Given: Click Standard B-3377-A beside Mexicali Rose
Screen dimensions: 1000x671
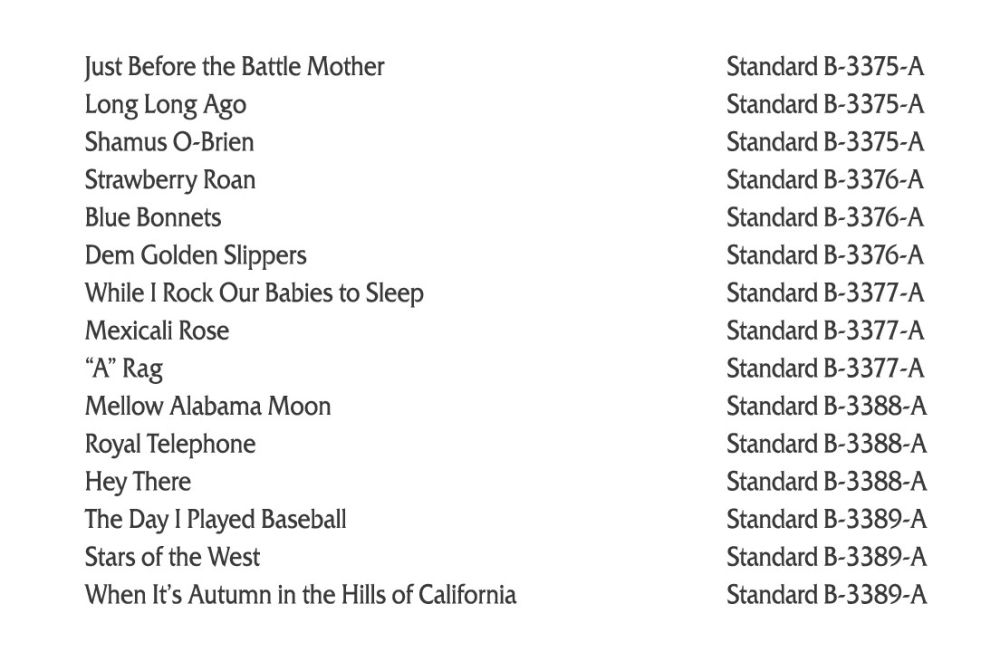Looking at the screenshot, I should coord(825,330).
